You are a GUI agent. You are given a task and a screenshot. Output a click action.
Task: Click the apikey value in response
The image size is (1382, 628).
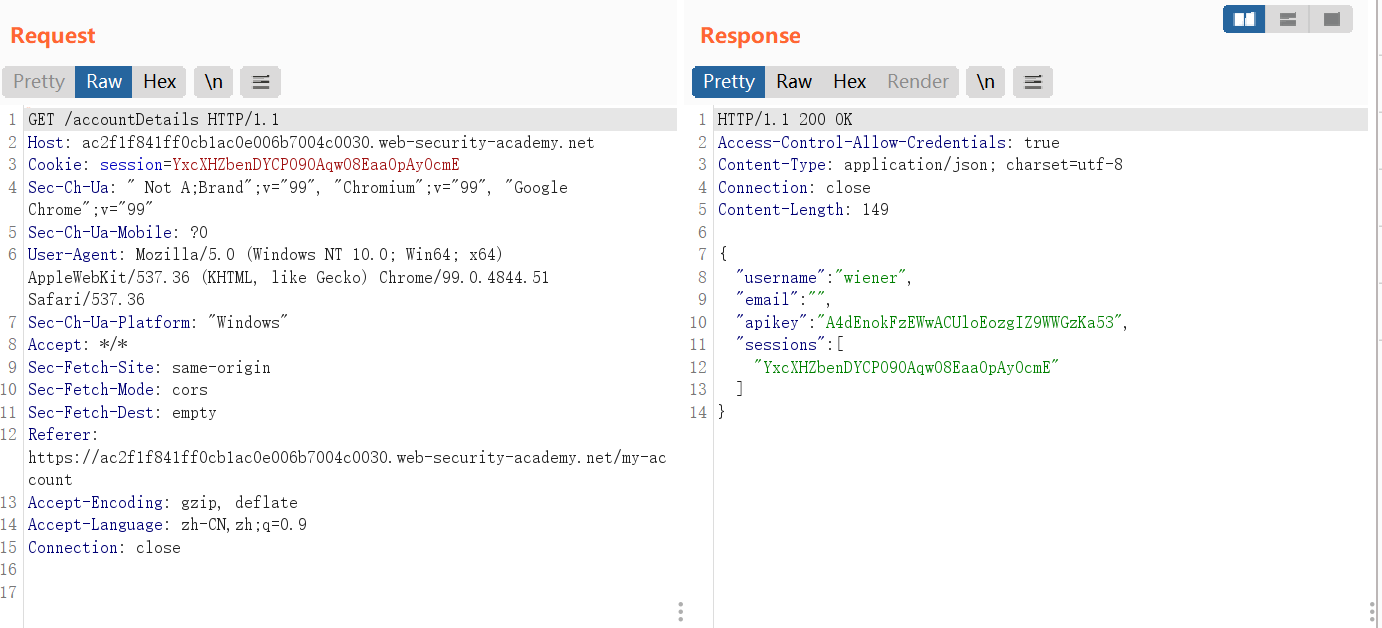click(968, 323)
